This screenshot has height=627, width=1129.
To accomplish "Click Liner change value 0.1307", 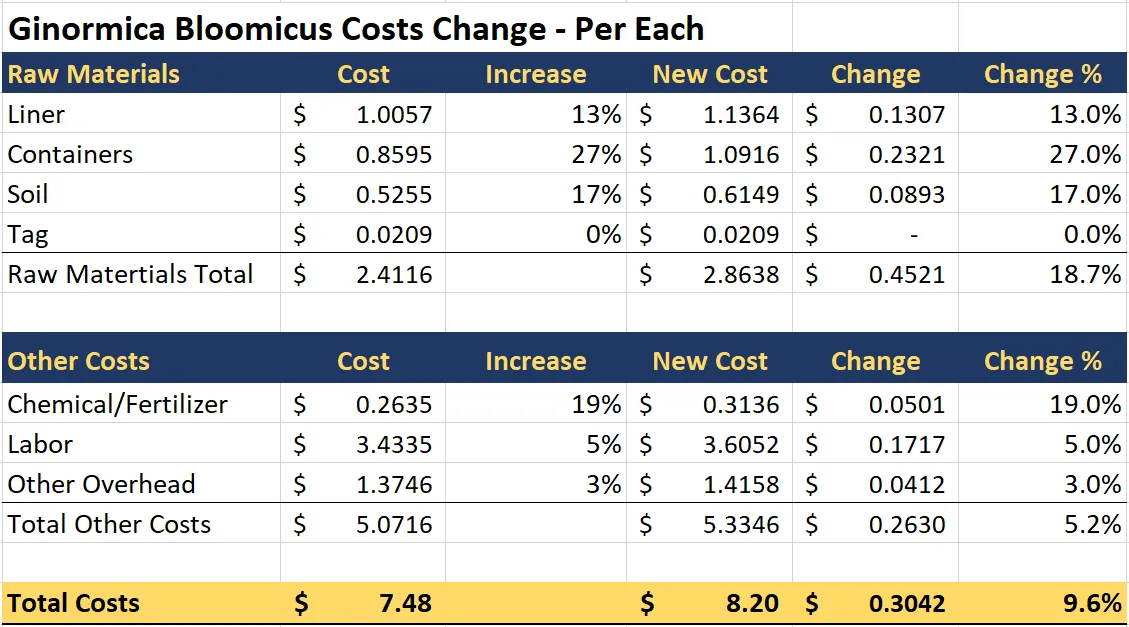I will coord(907,114).
